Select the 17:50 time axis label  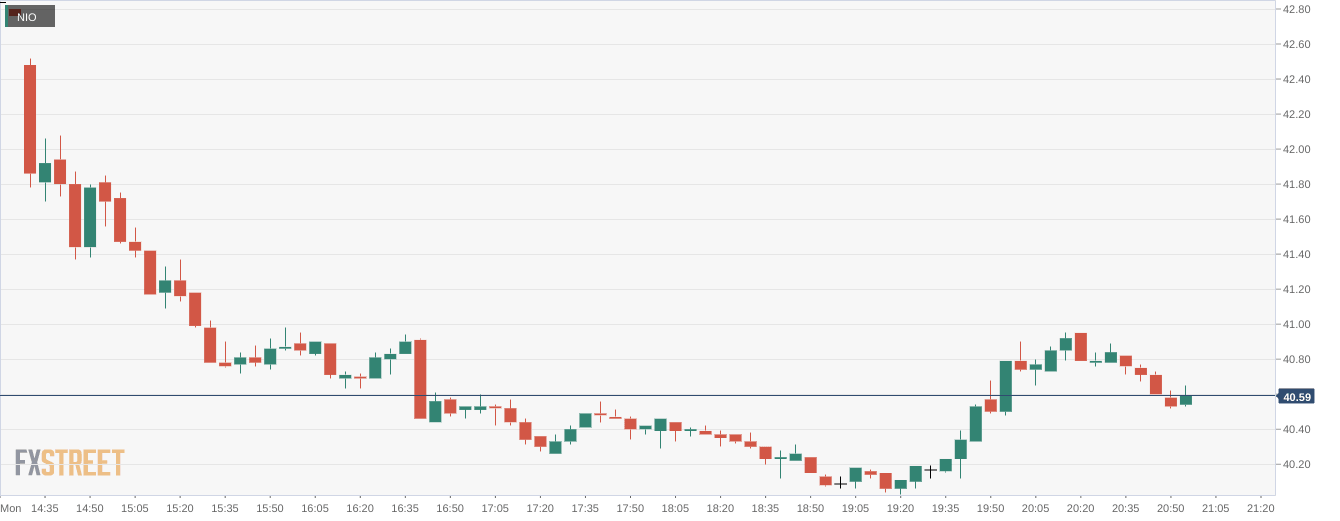[630, 508]
